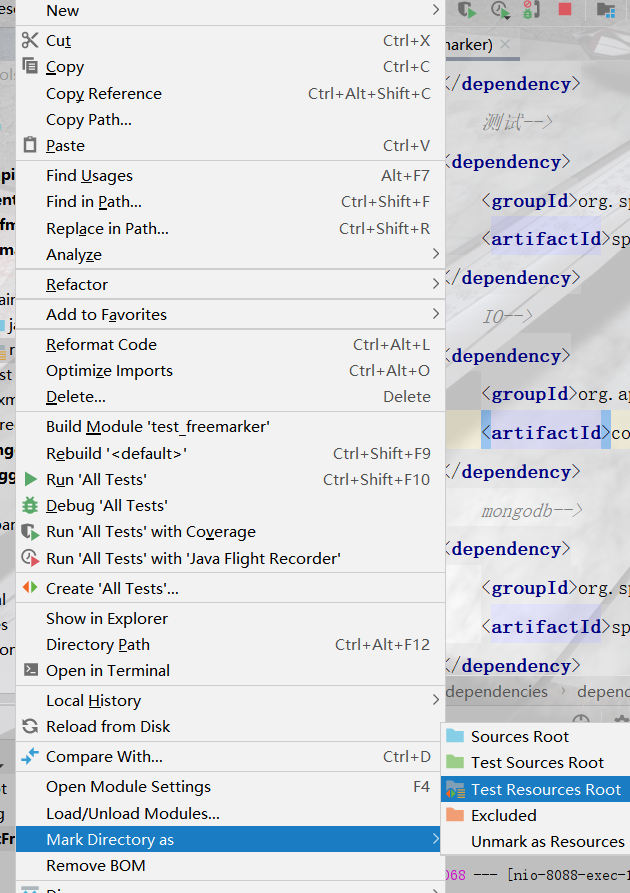Click the orange Excluded folder icon
The image size is (630, 893).
(455, 816)
